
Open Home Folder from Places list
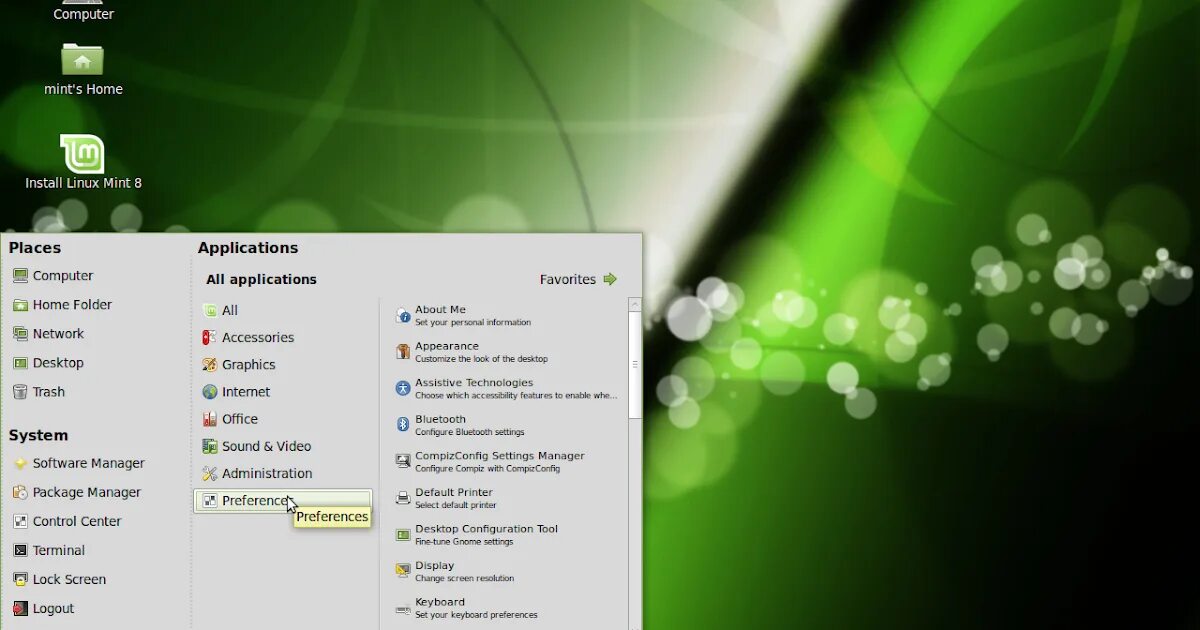click(x=72, y=305)
